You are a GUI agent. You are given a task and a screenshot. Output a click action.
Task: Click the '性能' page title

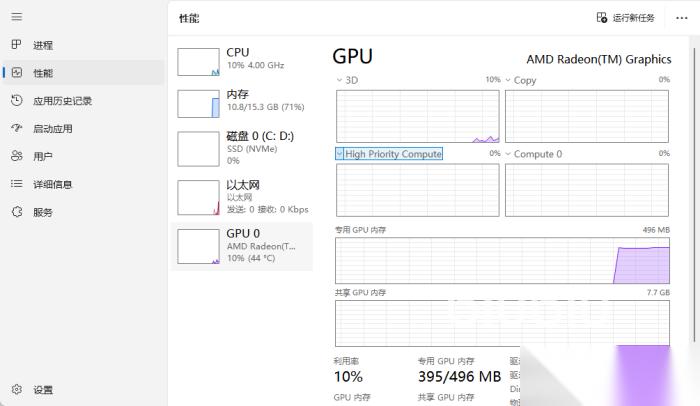189,18
